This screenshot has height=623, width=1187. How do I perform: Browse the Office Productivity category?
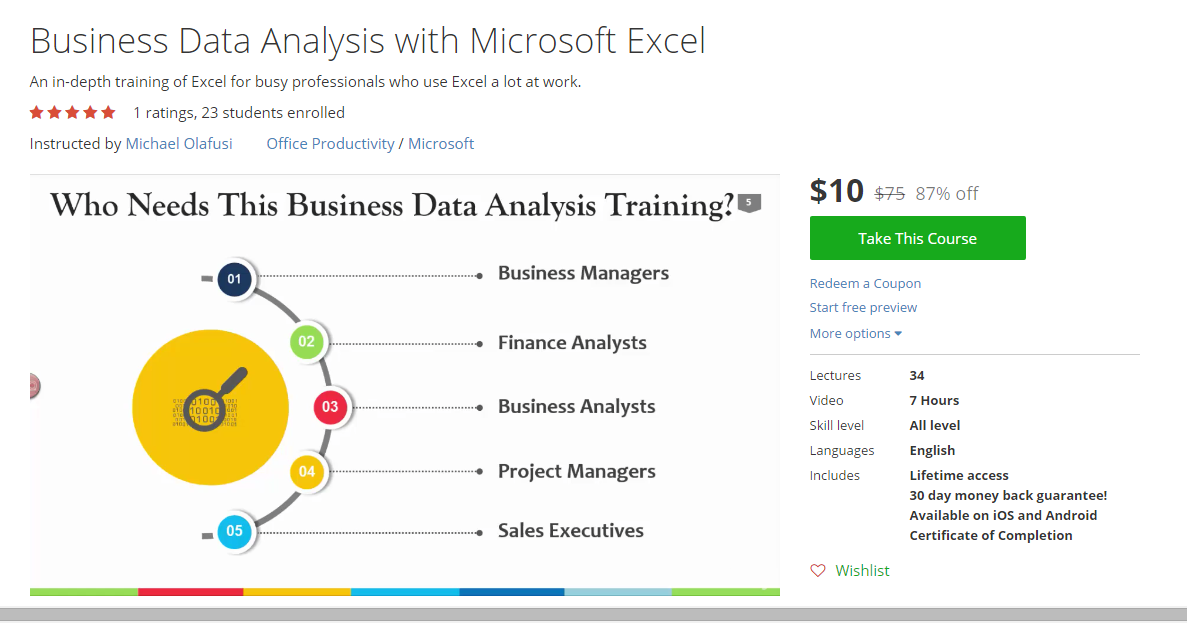coord(330,143)
